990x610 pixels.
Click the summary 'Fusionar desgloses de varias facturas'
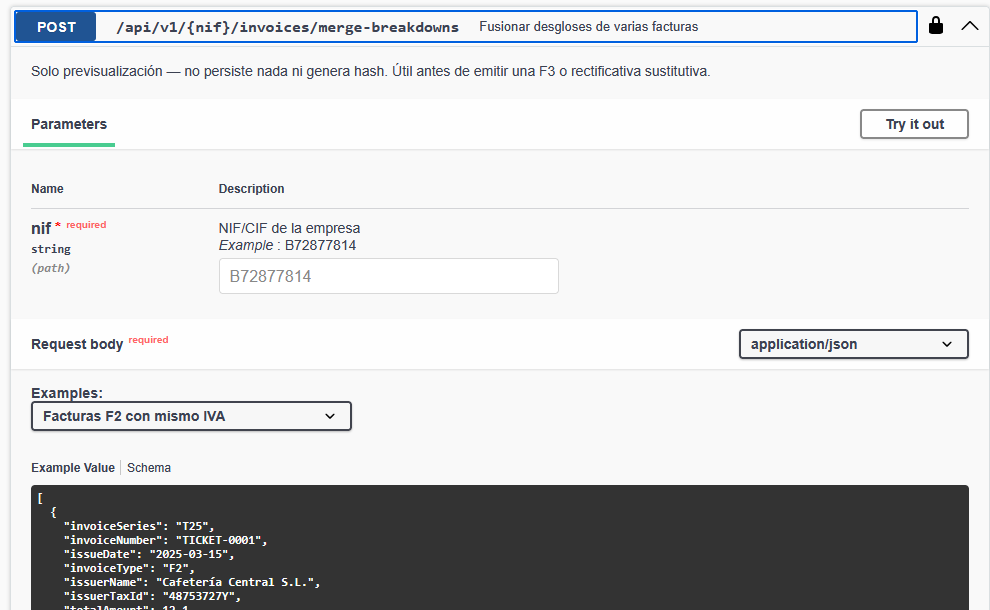click(x=588, y=27)
